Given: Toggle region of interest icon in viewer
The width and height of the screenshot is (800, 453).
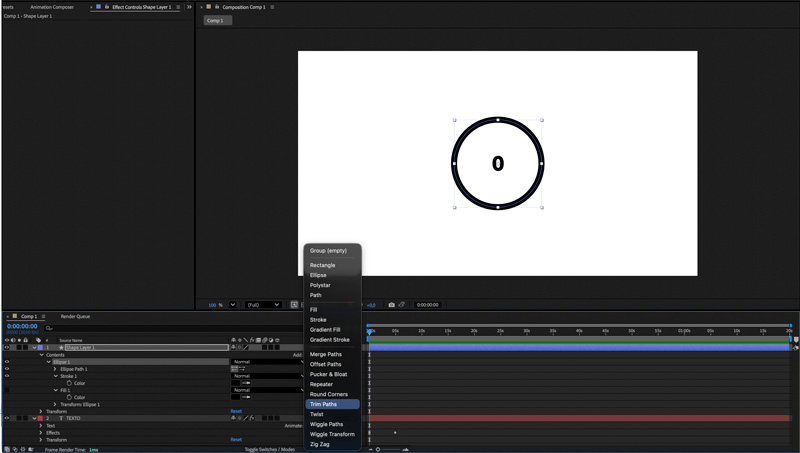Looking at the screenshot, I should [294, 305].
